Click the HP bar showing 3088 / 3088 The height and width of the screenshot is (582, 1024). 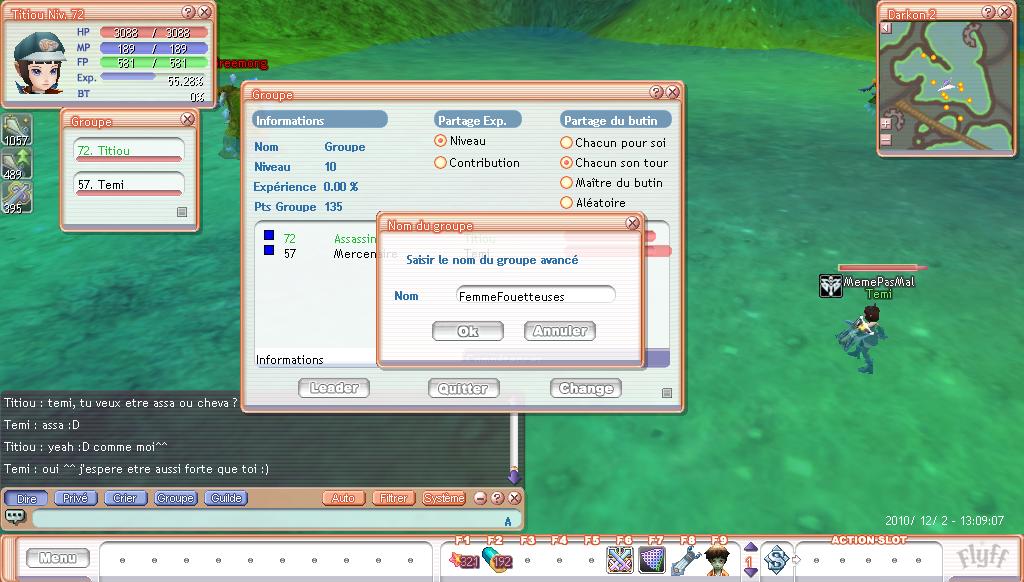pyautogui.click(x=153, y=33)
